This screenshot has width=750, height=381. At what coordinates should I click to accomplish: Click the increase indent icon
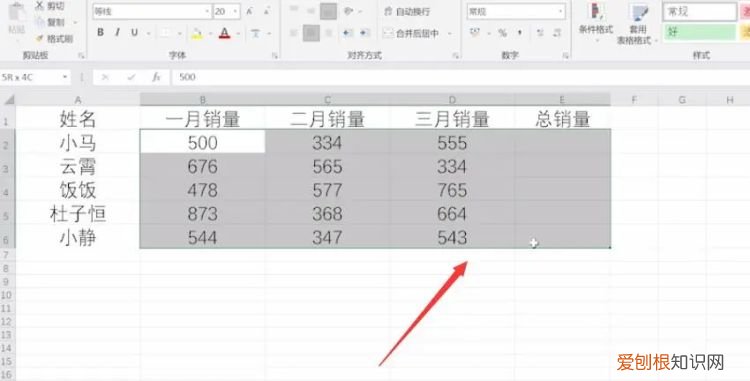pos(365,33)
